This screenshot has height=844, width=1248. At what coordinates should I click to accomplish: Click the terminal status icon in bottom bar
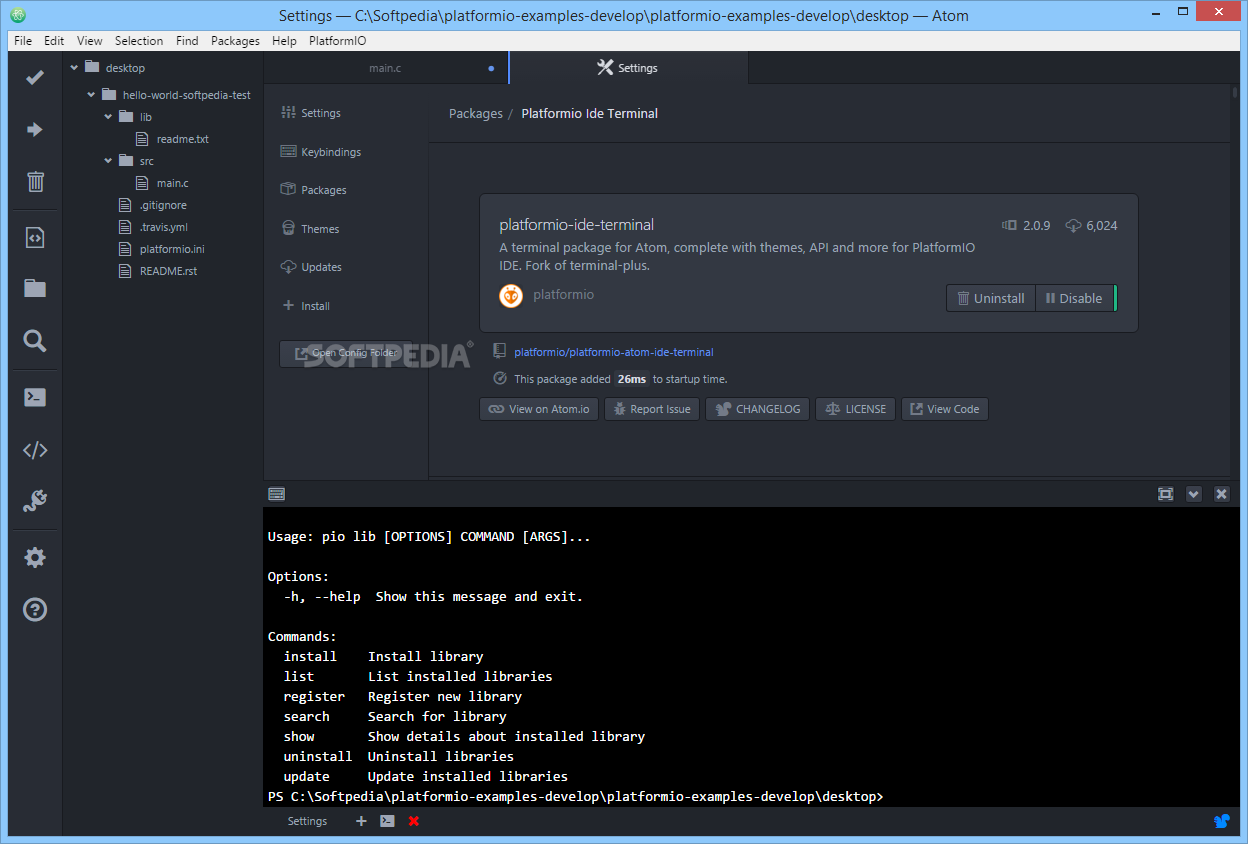[387, 821]
